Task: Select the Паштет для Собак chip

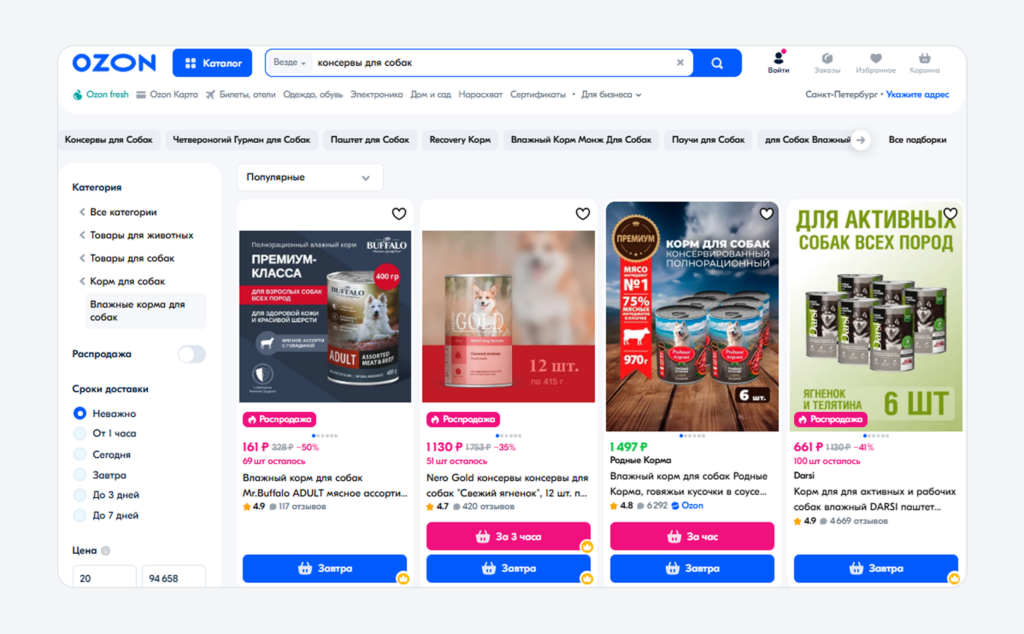Action: pos(370,140)
